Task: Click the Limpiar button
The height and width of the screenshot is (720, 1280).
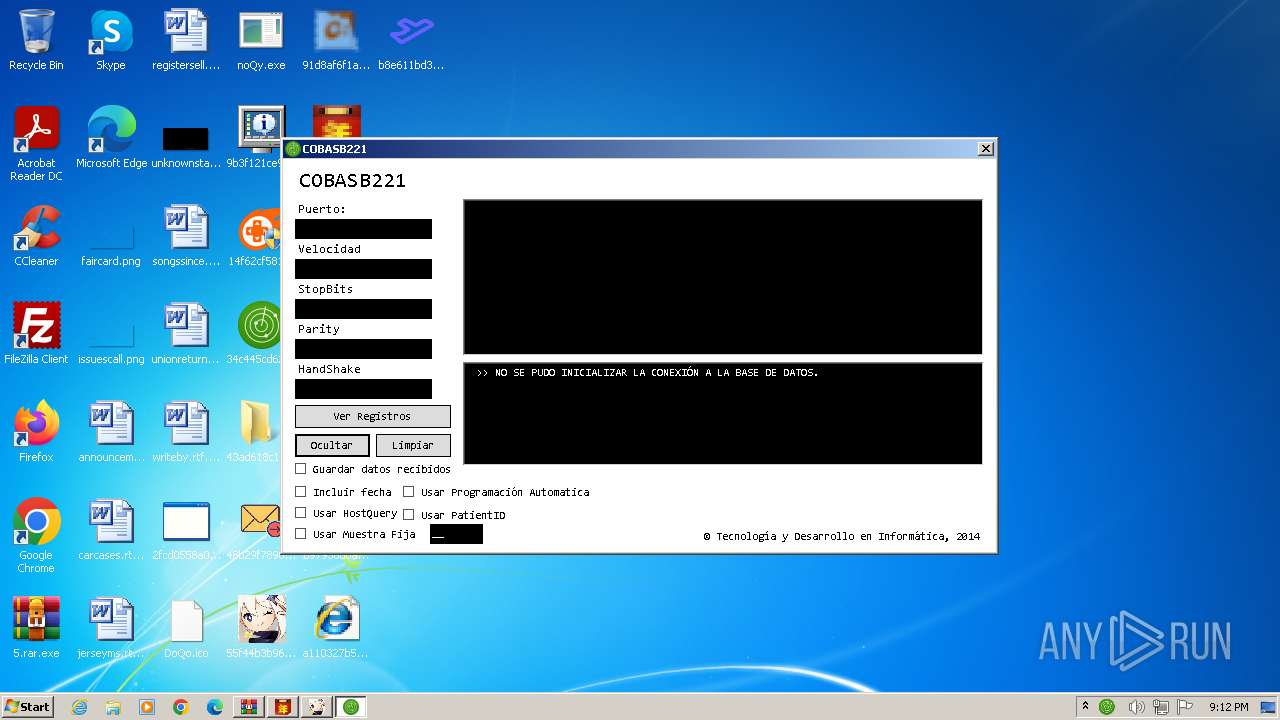Action: [413, 445]
